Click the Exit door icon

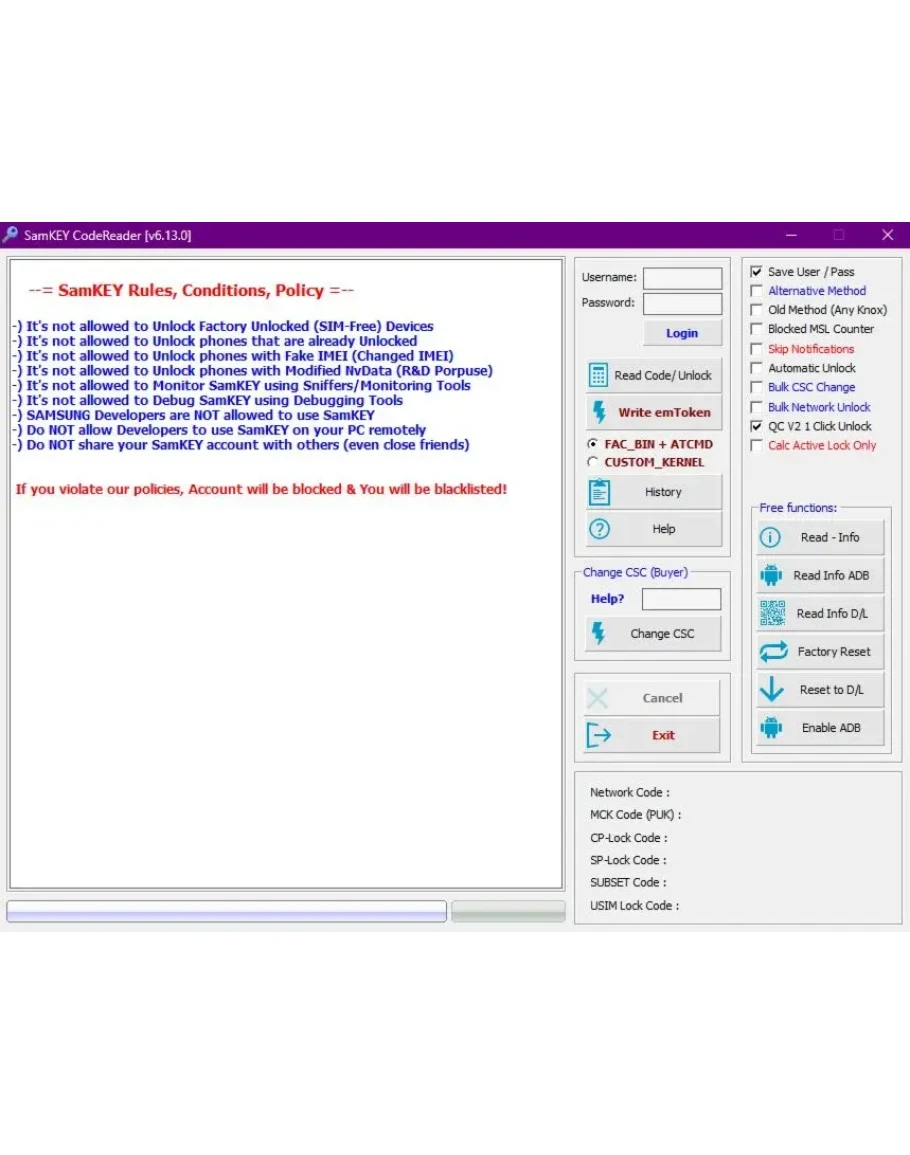click(598, 735)
